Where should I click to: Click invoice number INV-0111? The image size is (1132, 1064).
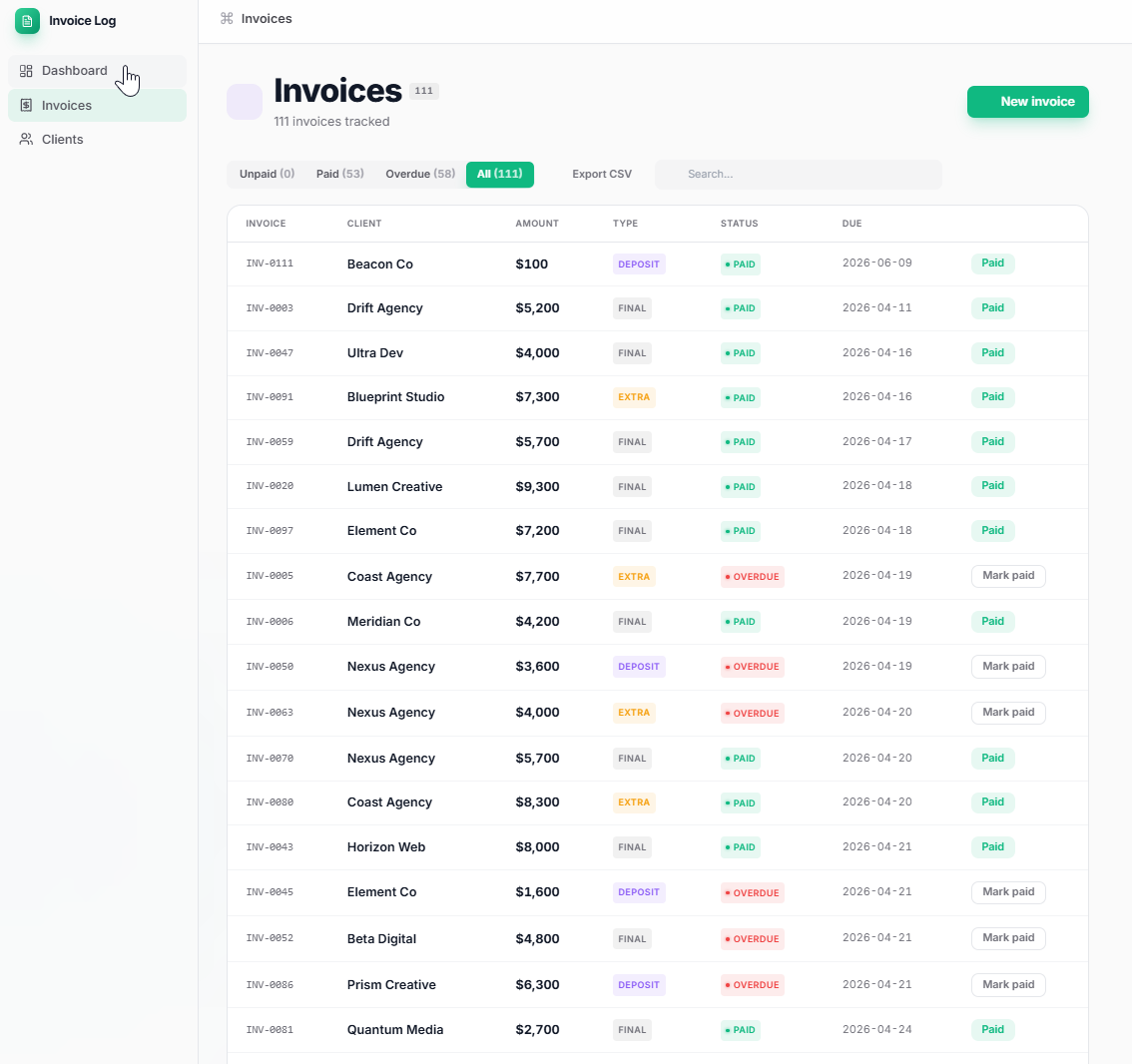(x=270, y=264)
